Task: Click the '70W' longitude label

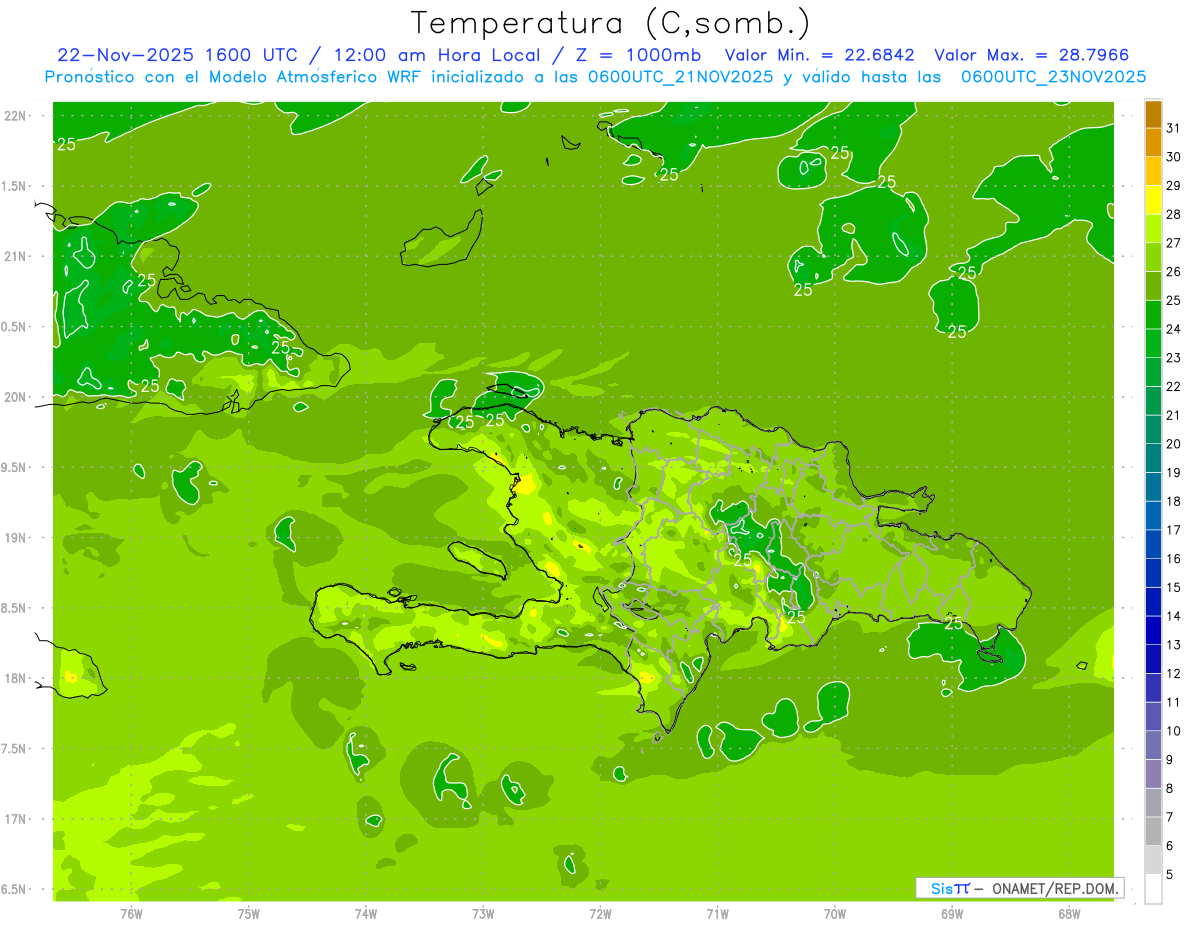Action: tap(835, 914)
